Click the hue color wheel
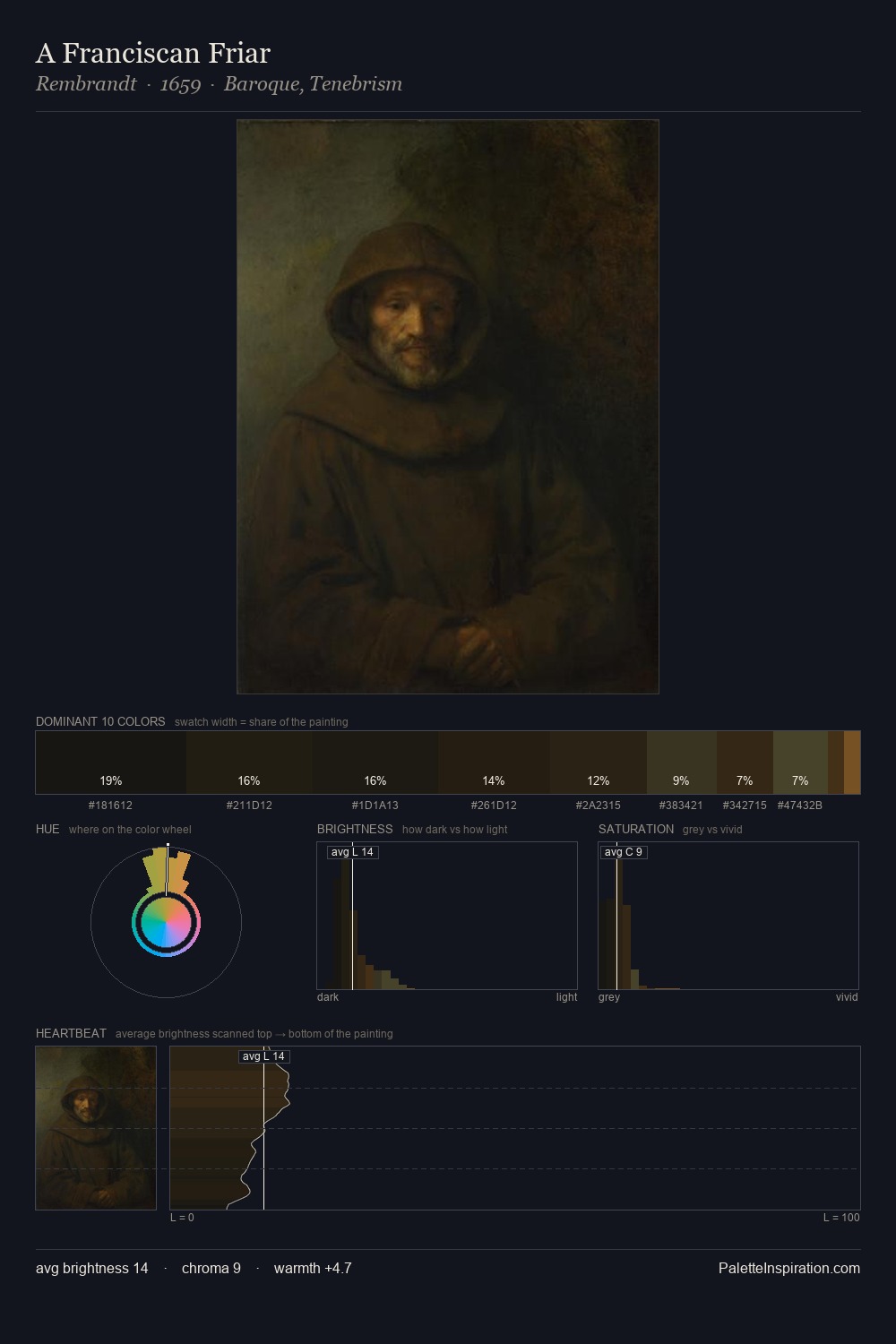The height and width of the screenshot is (1344, 896). coord(166,923)
